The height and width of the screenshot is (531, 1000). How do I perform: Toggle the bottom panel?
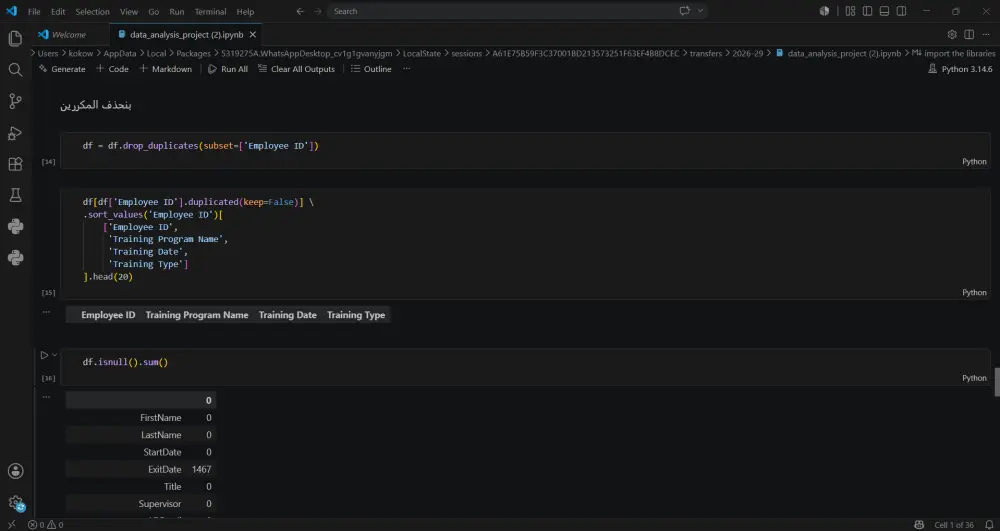884,11
